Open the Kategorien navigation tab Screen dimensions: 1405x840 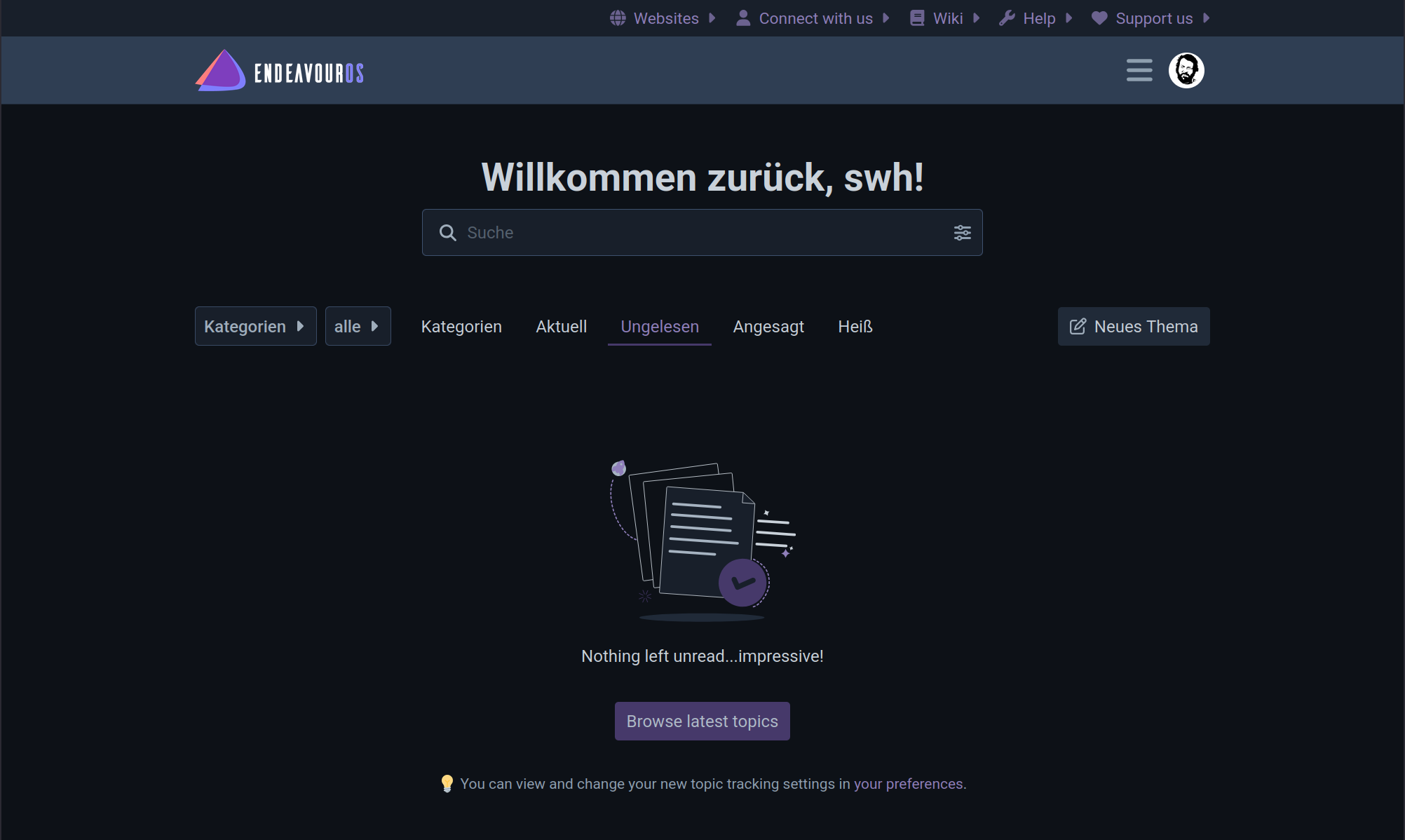coord(461,327)
